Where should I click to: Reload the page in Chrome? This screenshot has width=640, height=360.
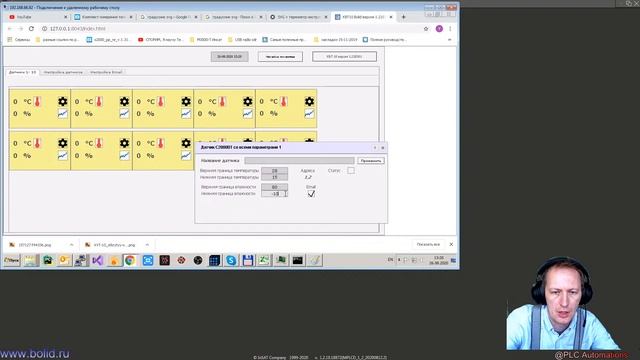coord(31,29)
